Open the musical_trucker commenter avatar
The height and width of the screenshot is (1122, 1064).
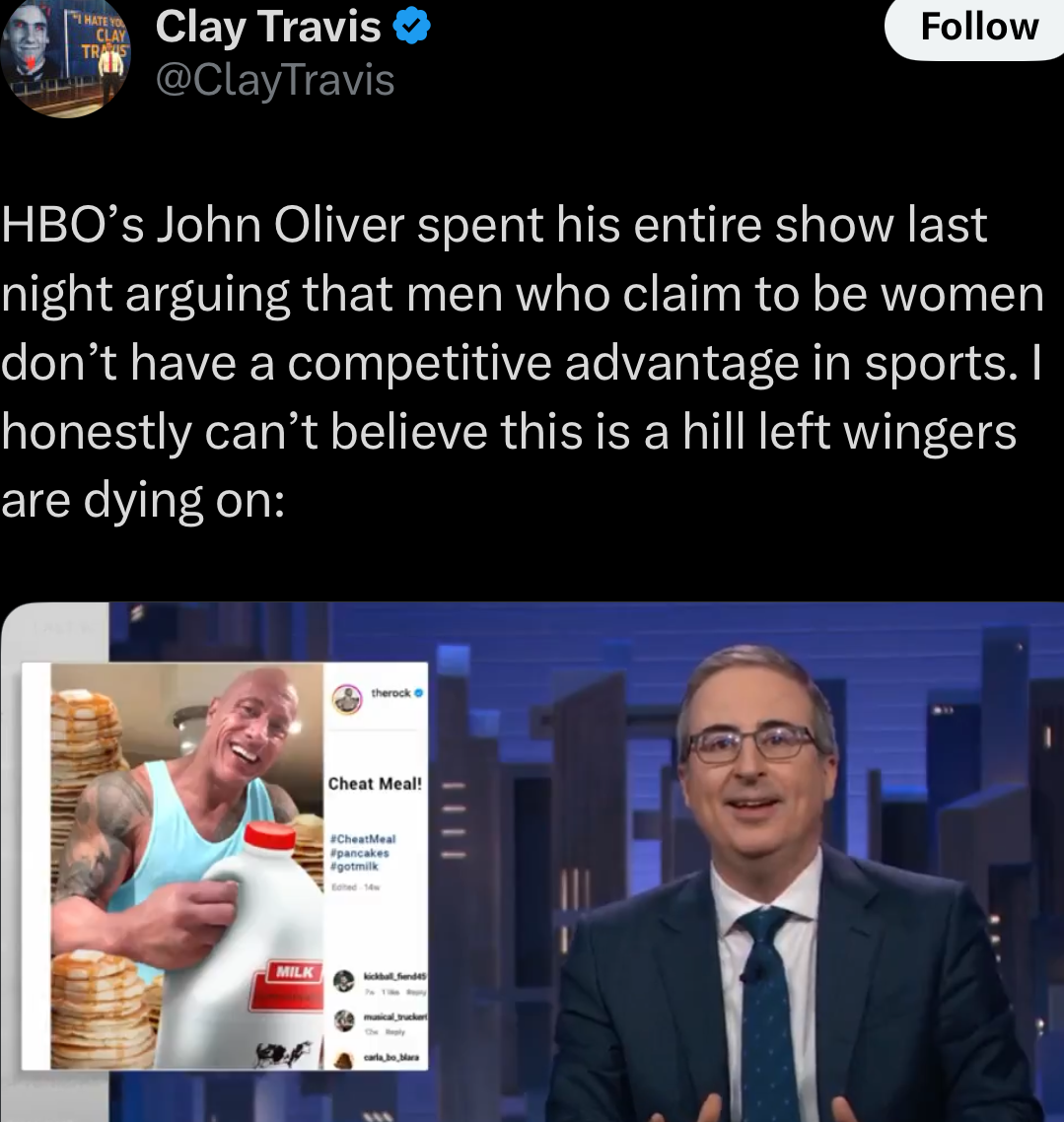pyautogui.click(x=343, y=1021)
